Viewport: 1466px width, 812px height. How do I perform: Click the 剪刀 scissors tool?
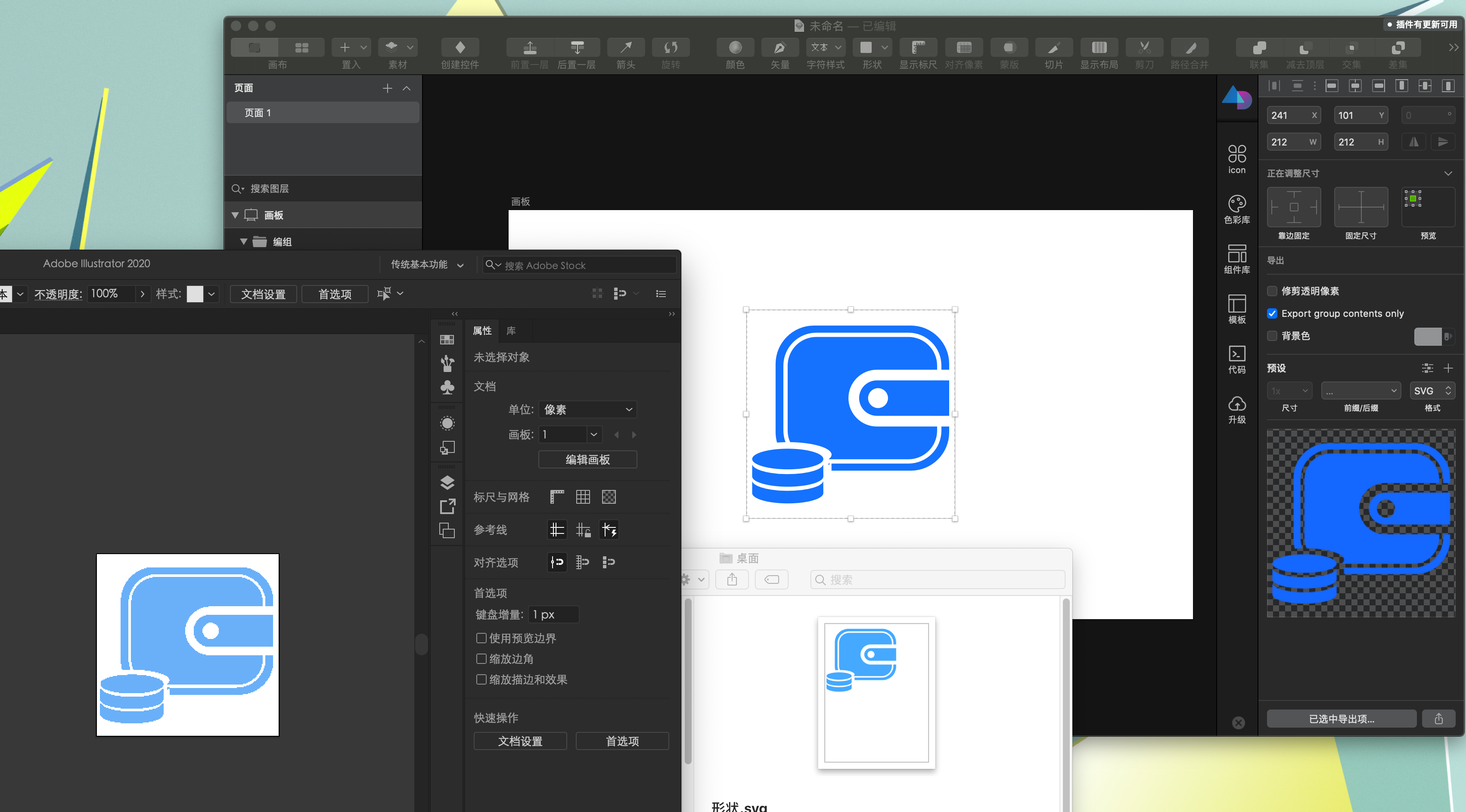click(1144, 47)
